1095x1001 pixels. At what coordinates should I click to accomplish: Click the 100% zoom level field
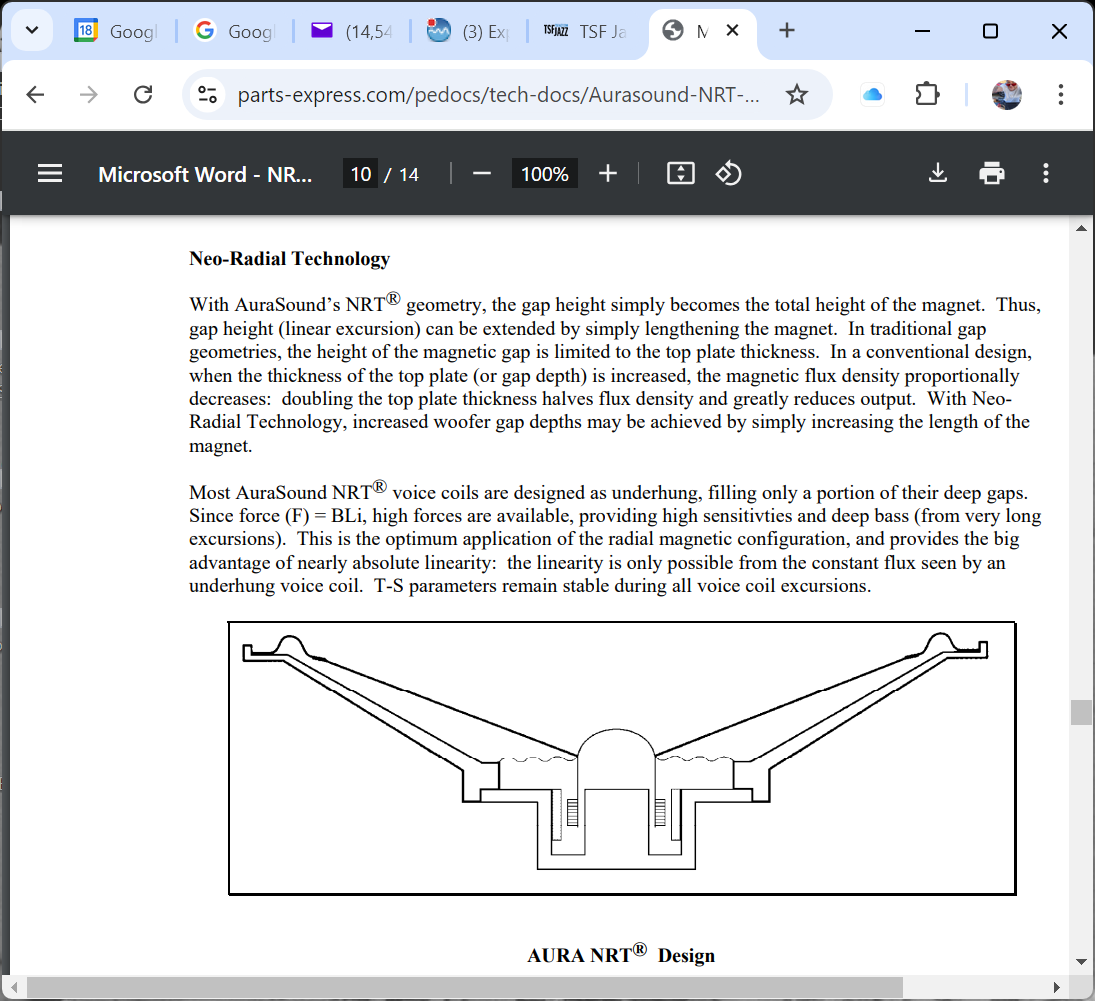[x=545, y=174]
